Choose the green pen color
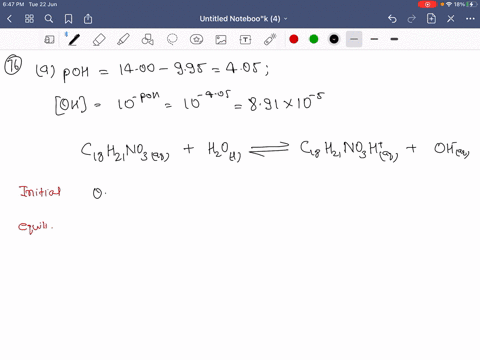Image resolution: width=480 pixels, height=360 pixels. (314, 39)
